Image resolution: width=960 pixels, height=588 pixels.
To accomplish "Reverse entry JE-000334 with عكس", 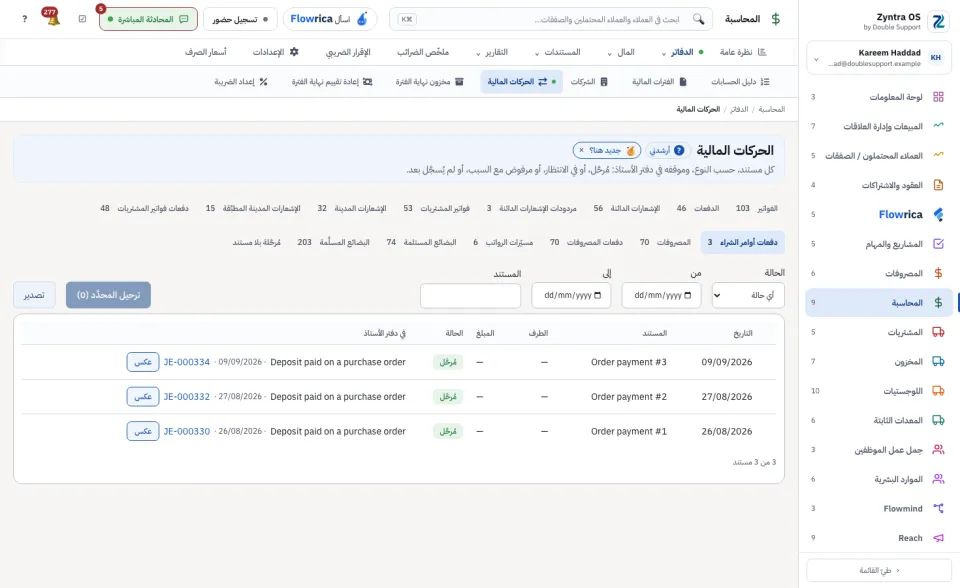I will coord(143,362).
